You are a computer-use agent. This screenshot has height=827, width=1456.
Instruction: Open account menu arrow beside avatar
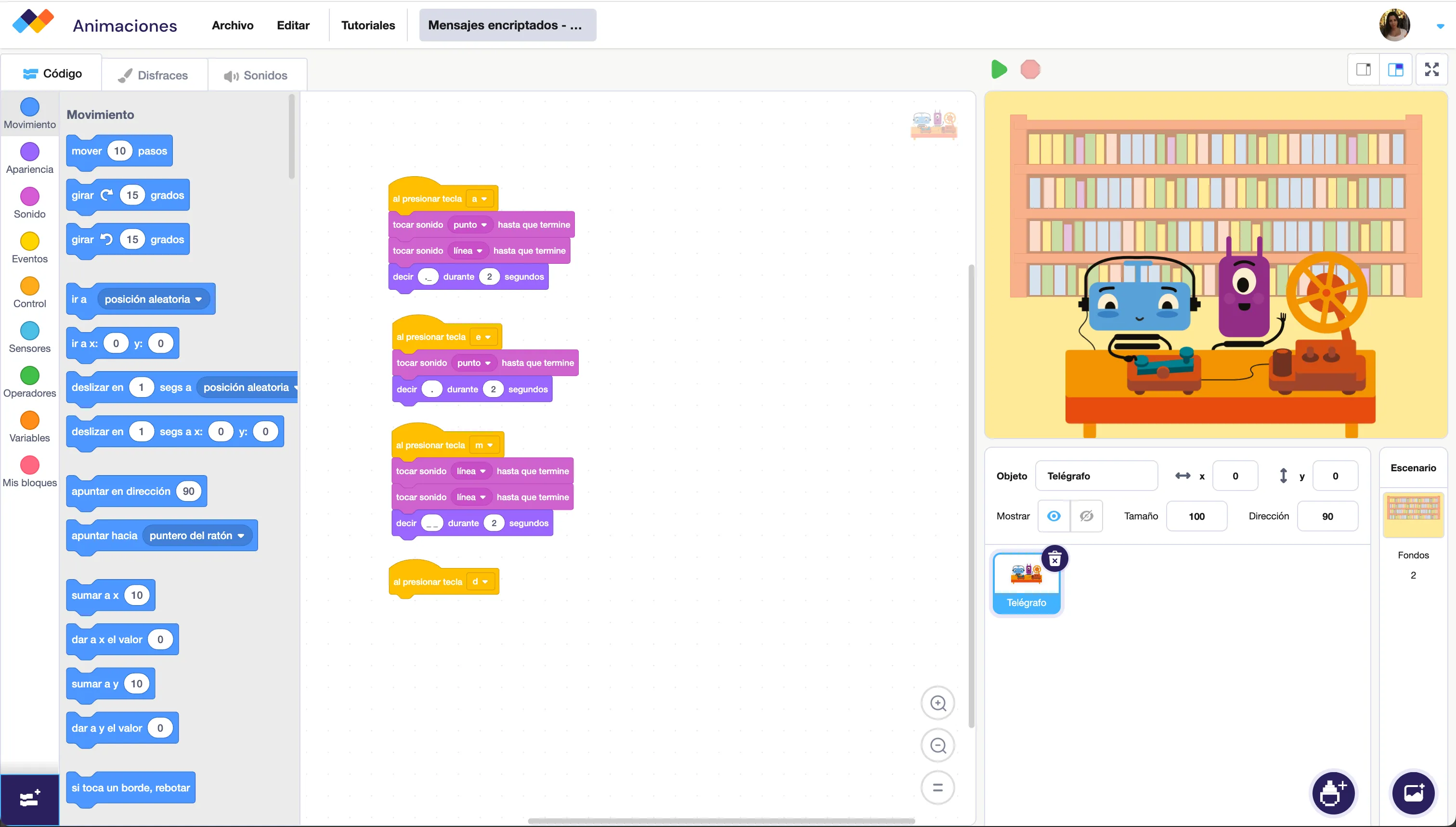(1440, 26)
